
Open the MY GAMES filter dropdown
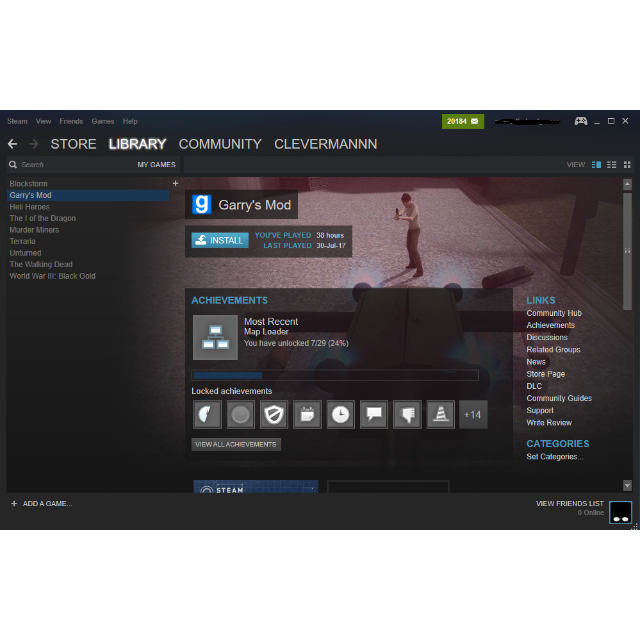pyautogui.click(x=156, y=164)
